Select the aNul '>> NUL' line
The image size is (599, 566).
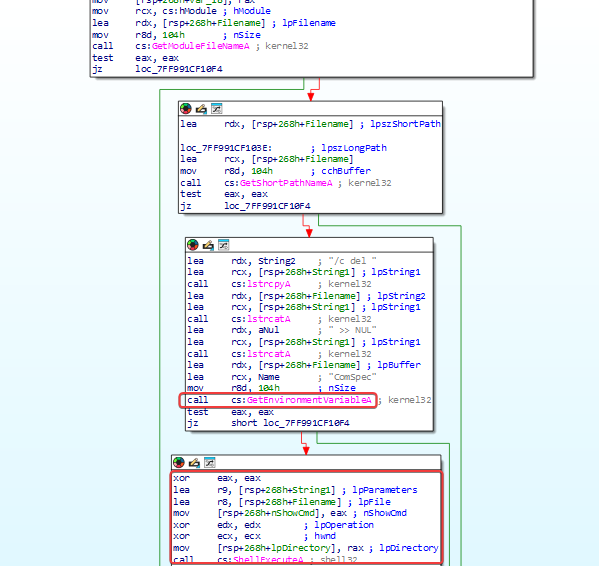click(282, 330)
